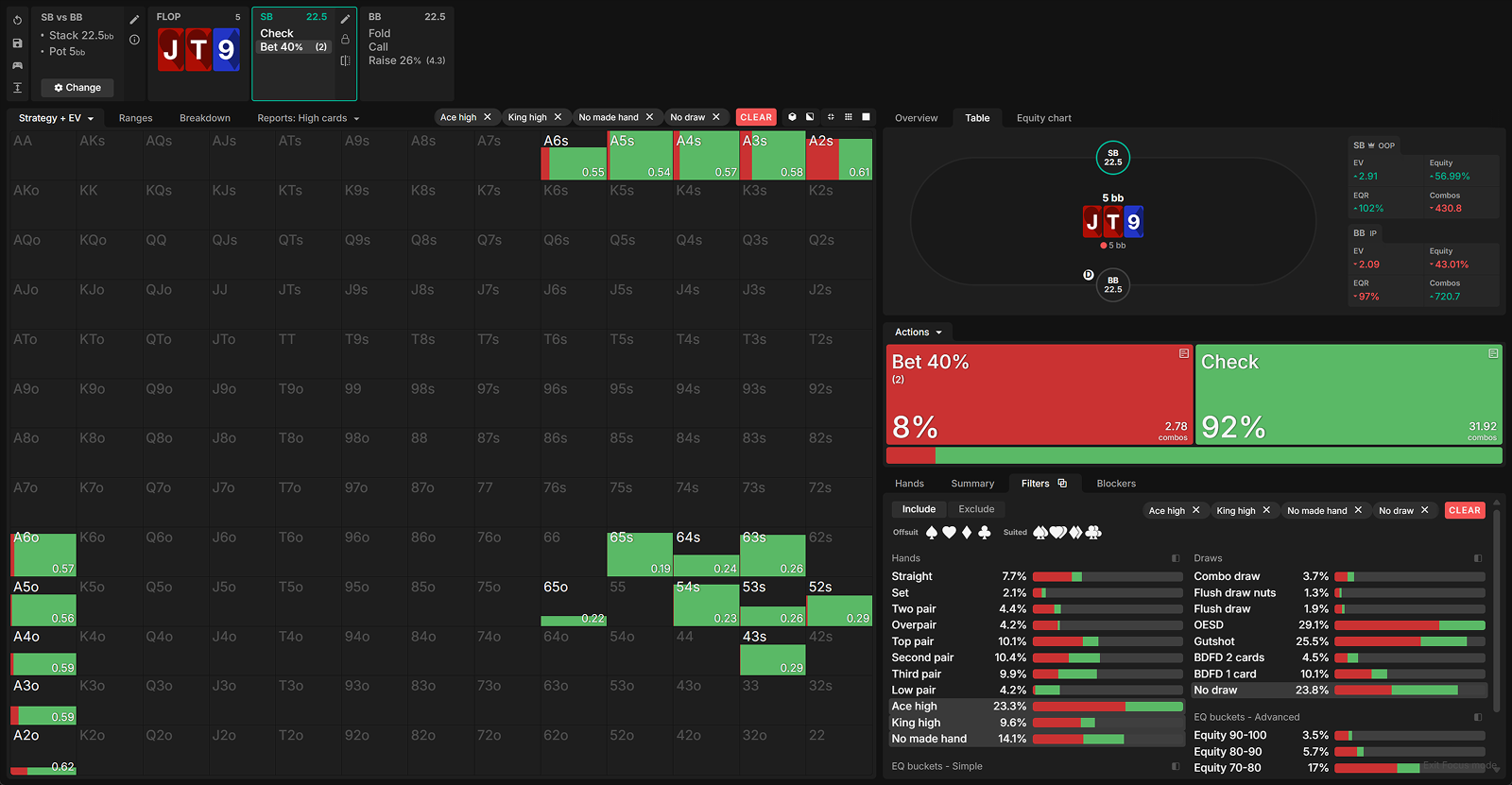Click the offsuit club suit filter
The width and height of the screenshot is (1512, 785).
coord(985,533)
